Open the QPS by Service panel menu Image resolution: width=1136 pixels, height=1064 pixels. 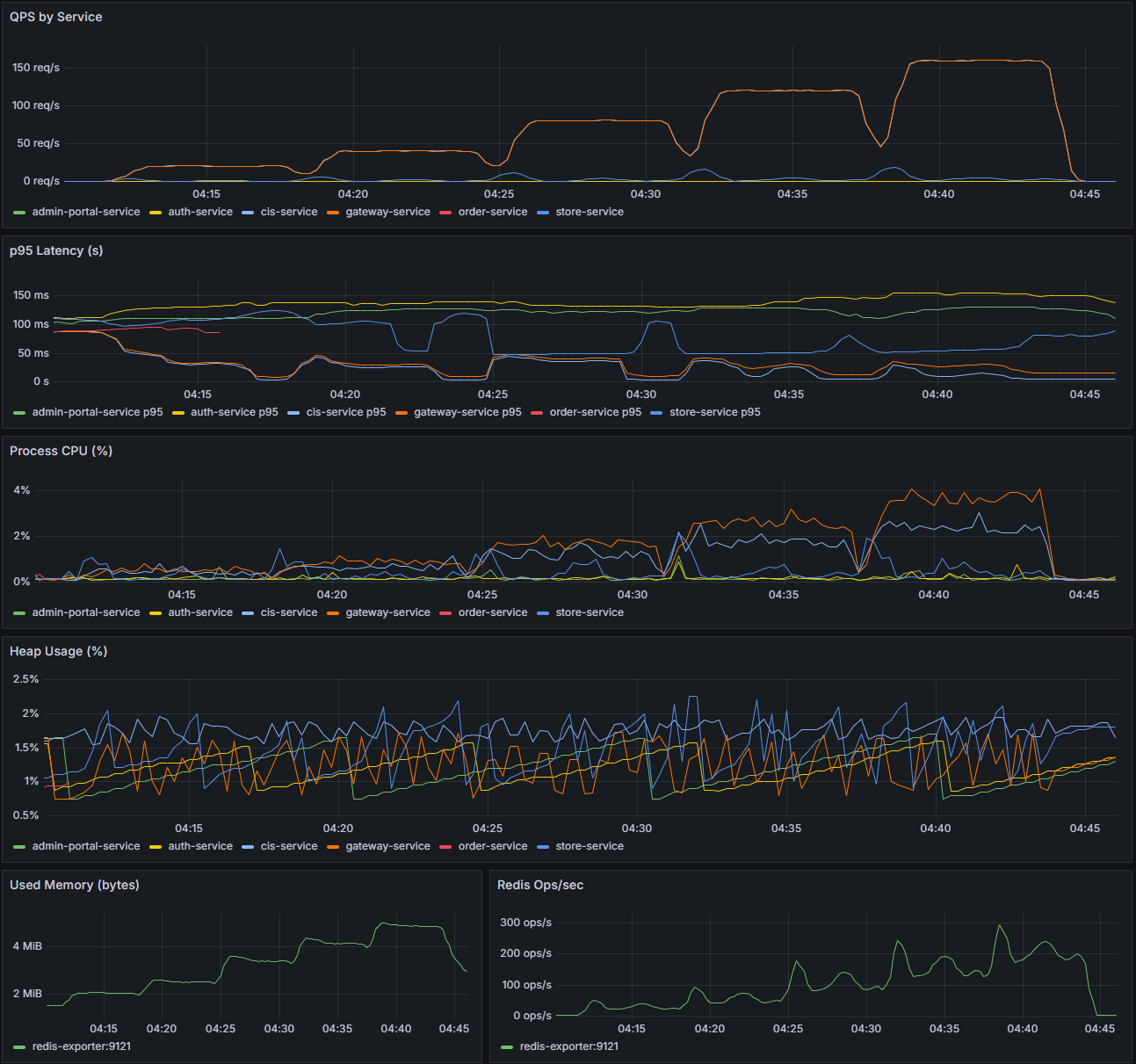pyautogui.click(x=55, y=17)
